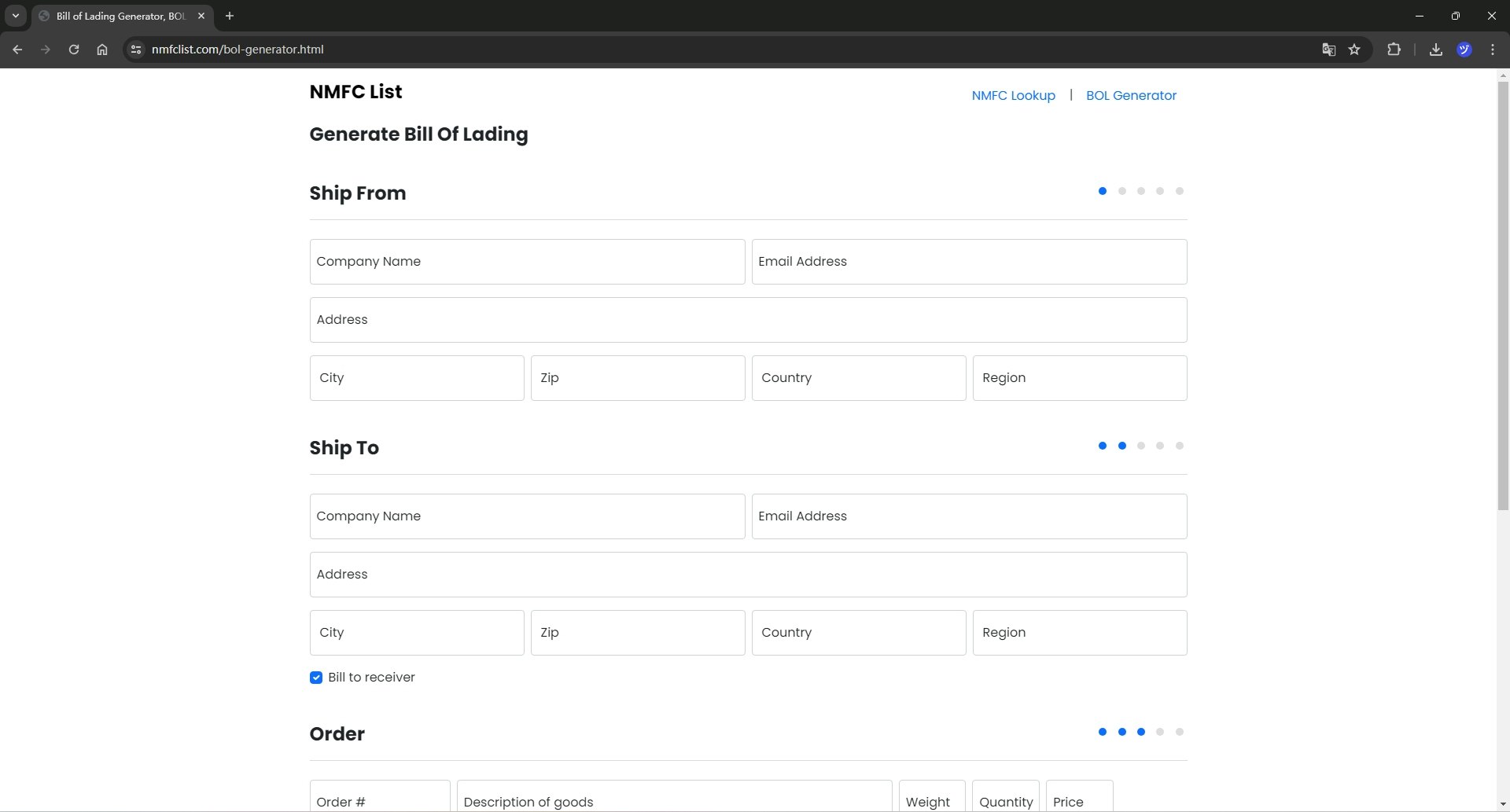Focus Ship From Region field
The width and height of the screenshot is (1510, 812).
point(1080,378)
